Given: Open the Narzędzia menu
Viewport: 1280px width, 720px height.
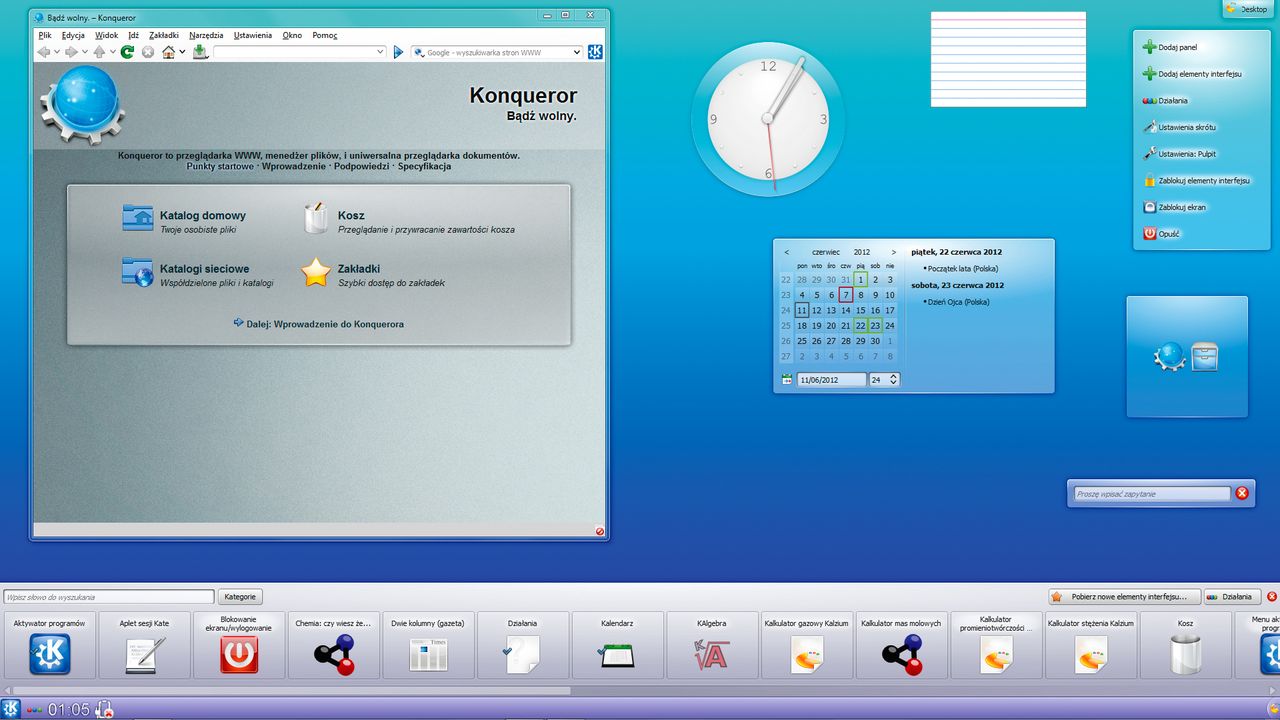Looking at the screenshot, I should [x=206, y=35].
